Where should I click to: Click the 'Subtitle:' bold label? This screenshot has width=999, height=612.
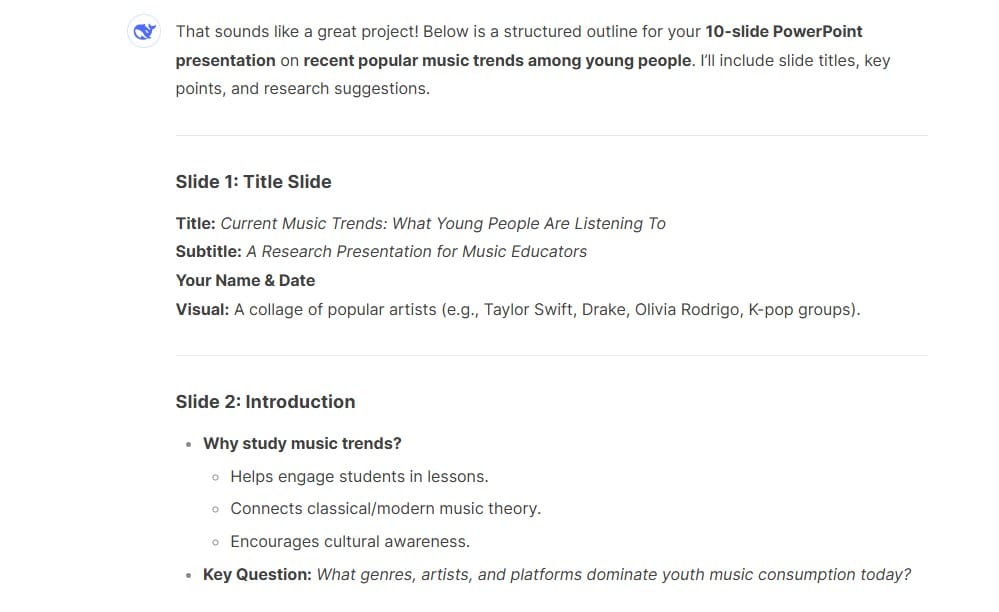point(208,252)
